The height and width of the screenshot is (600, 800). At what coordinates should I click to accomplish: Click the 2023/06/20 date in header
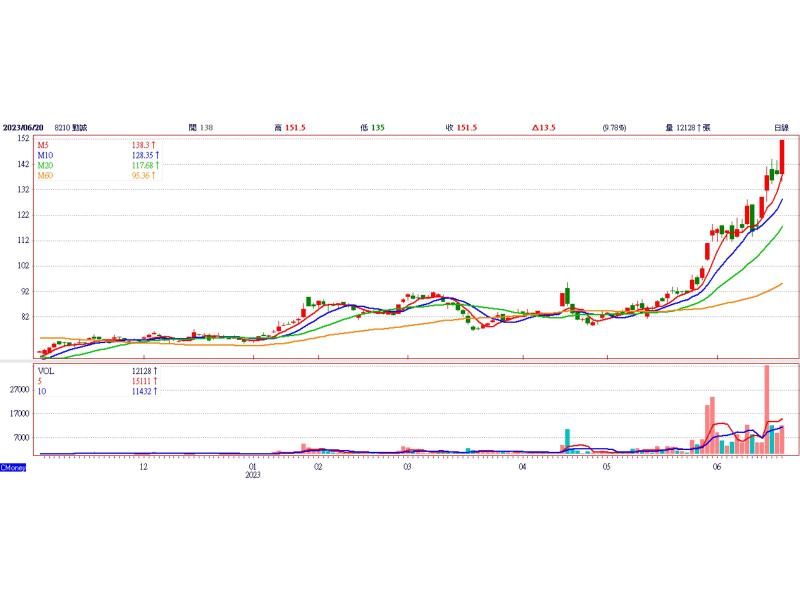point(24,128)
